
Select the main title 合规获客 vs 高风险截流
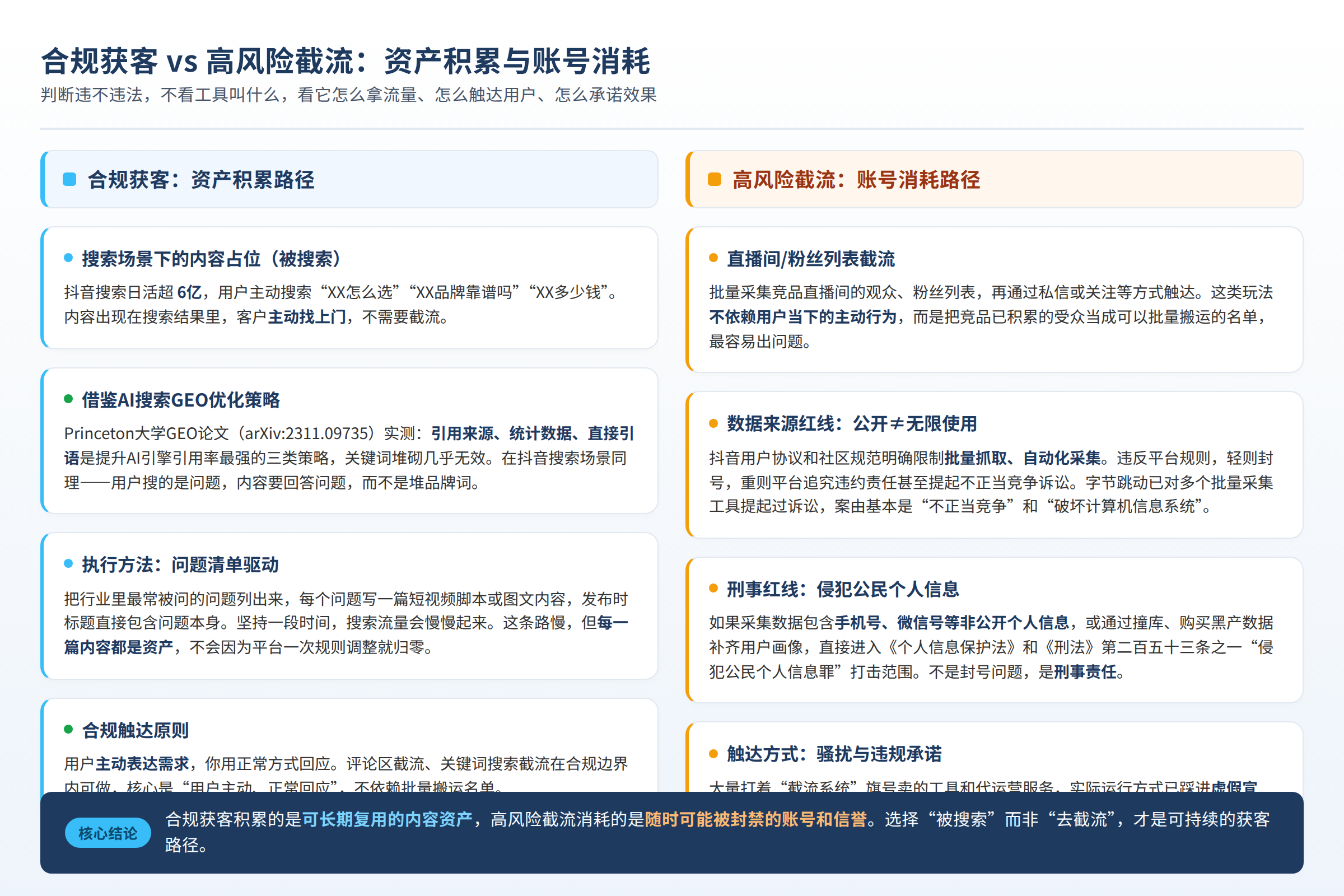pos(345,61)
